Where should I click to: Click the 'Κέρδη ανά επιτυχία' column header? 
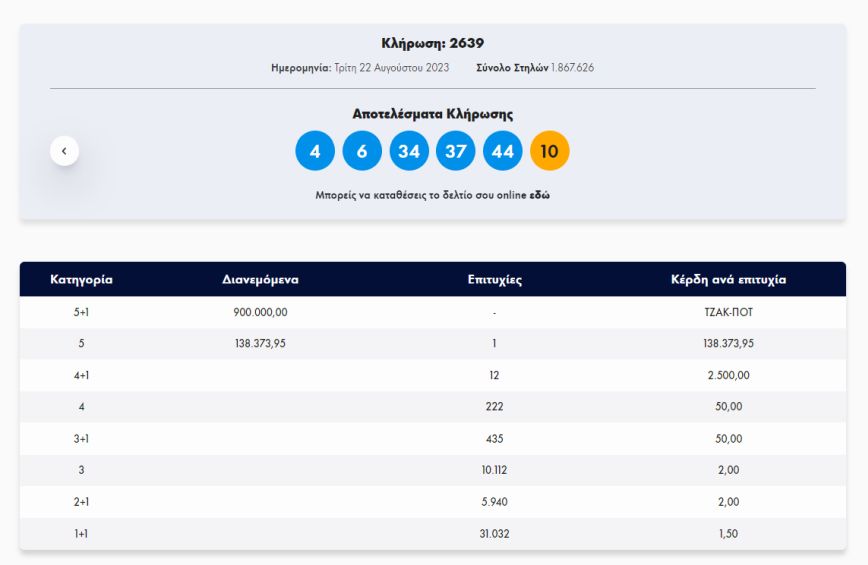coord(728,280)
